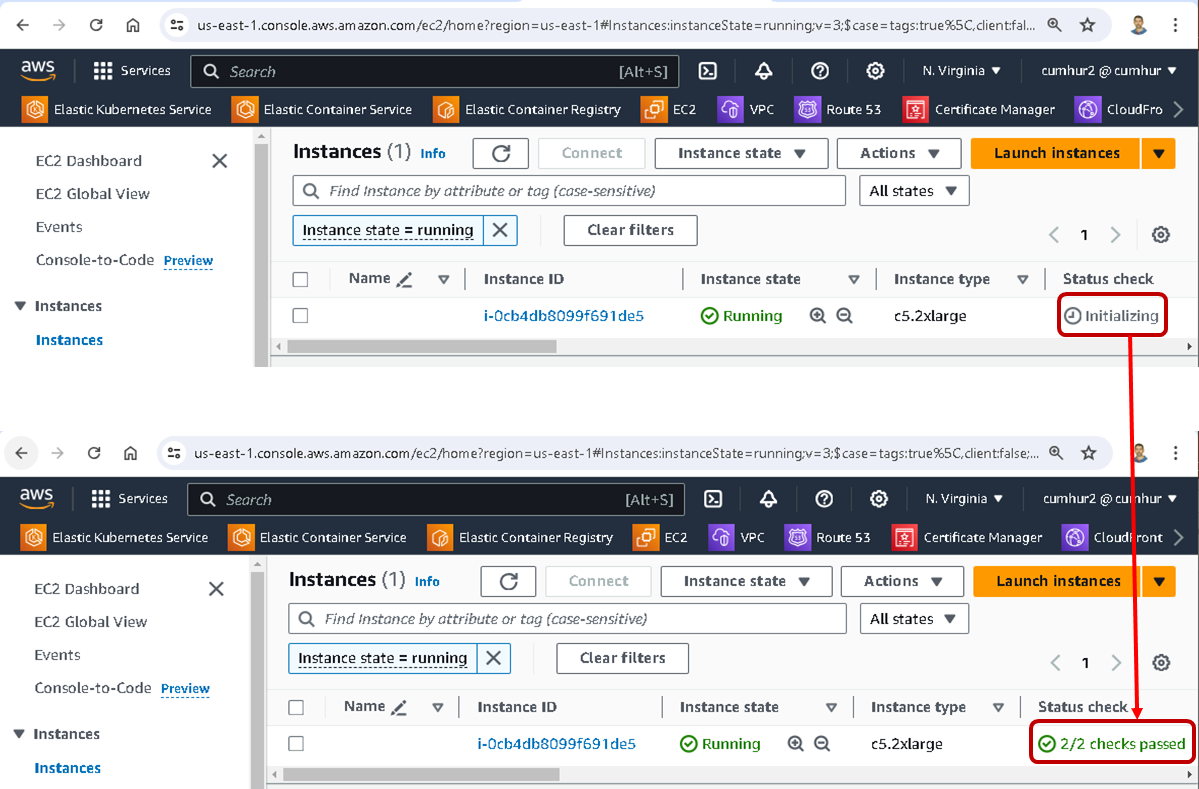Open the All states filter dropdown, top console
The image size is (1199, 789).
coord(913,191)
